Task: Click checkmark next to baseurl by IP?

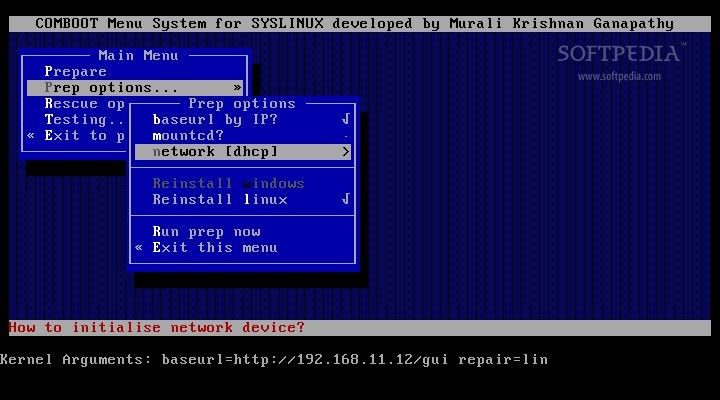Action: 346,119
